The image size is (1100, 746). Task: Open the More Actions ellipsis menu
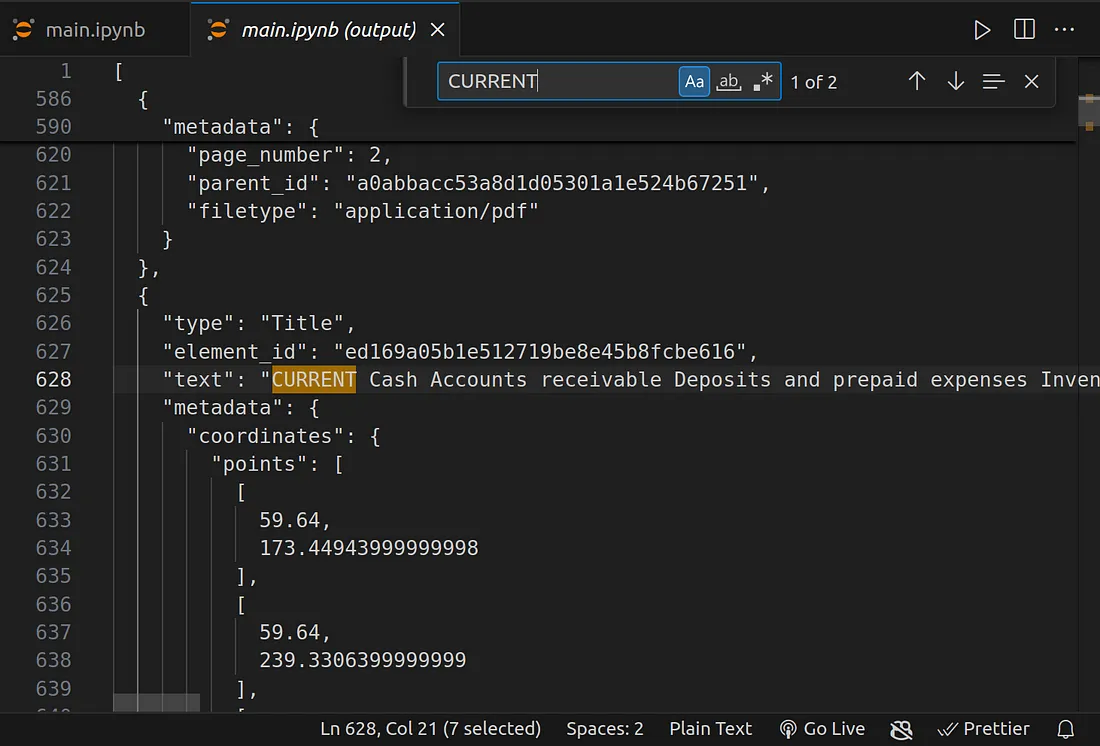(1064, 30)
